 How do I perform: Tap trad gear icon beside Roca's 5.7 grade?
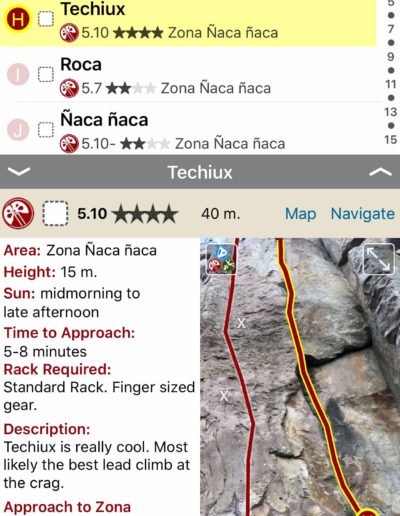69,88
